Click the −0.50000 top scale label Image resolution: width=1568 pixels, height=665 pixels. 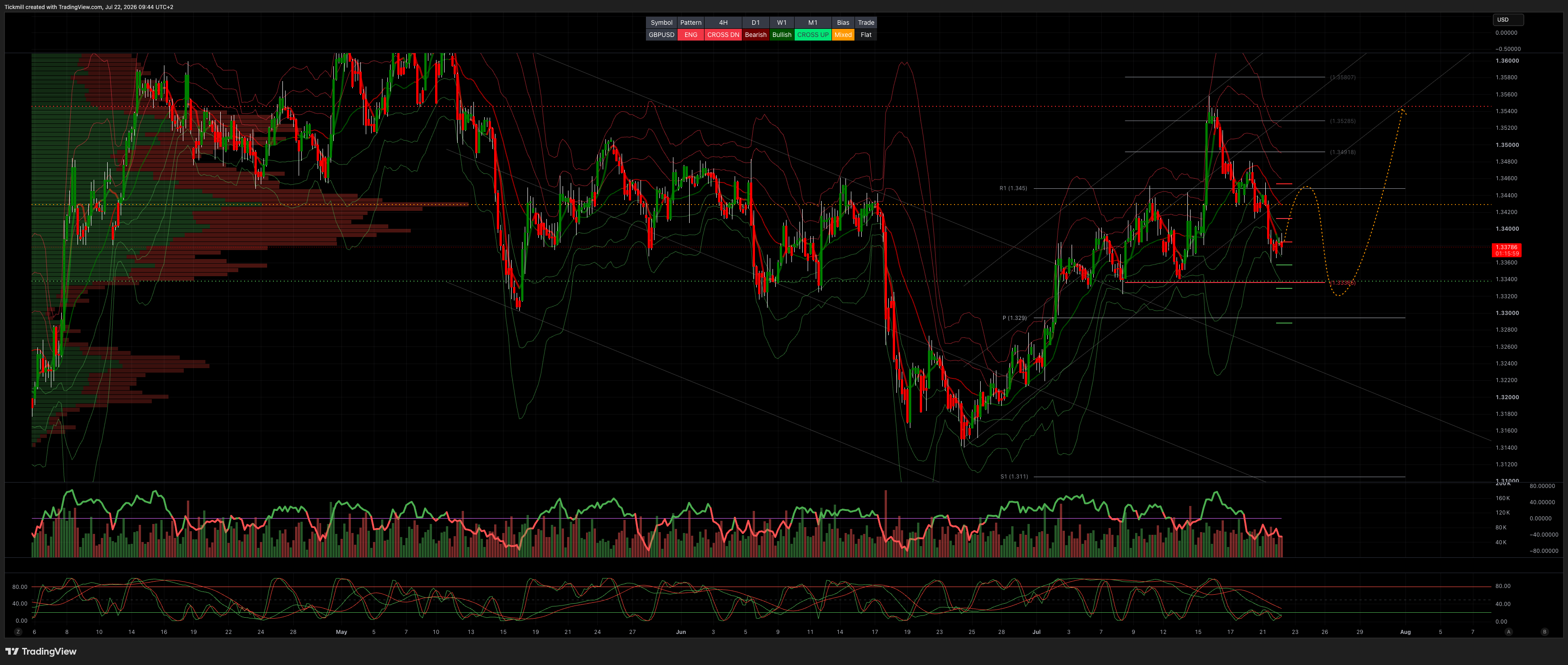[x=1508, y=49]
